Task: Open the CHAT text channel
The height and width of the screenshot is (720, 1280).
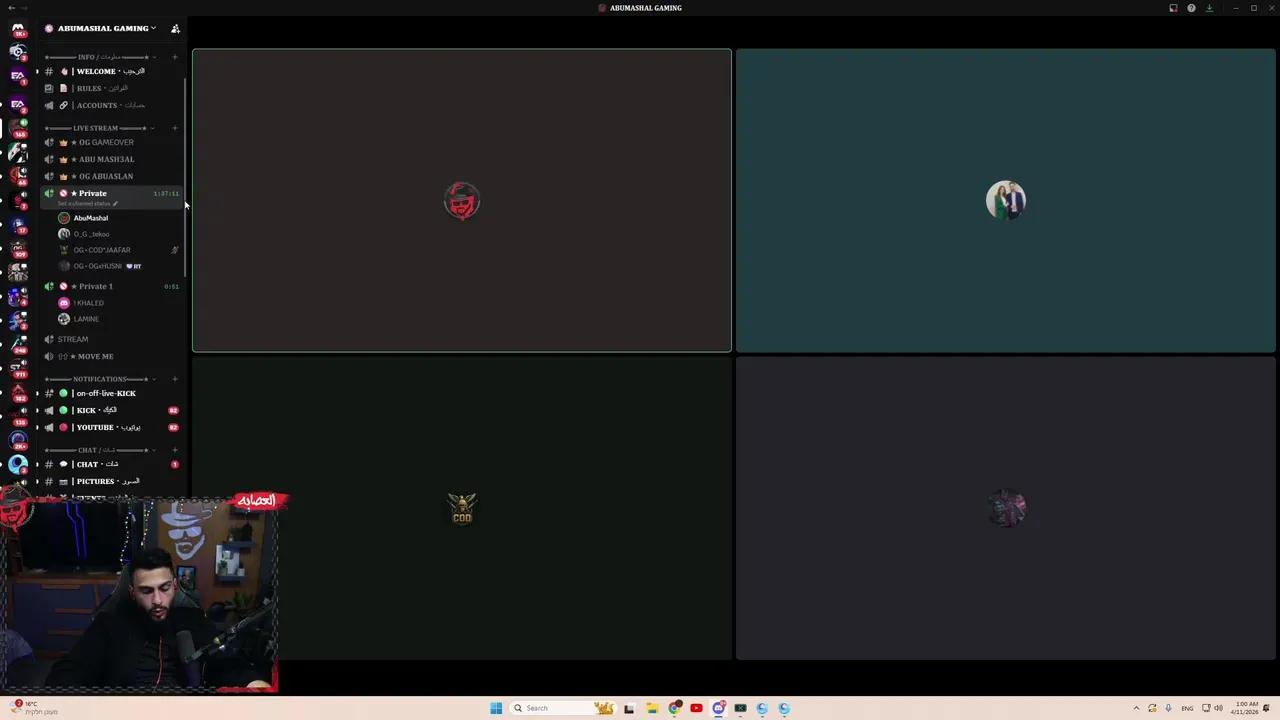Action: (x=111, y=464)
